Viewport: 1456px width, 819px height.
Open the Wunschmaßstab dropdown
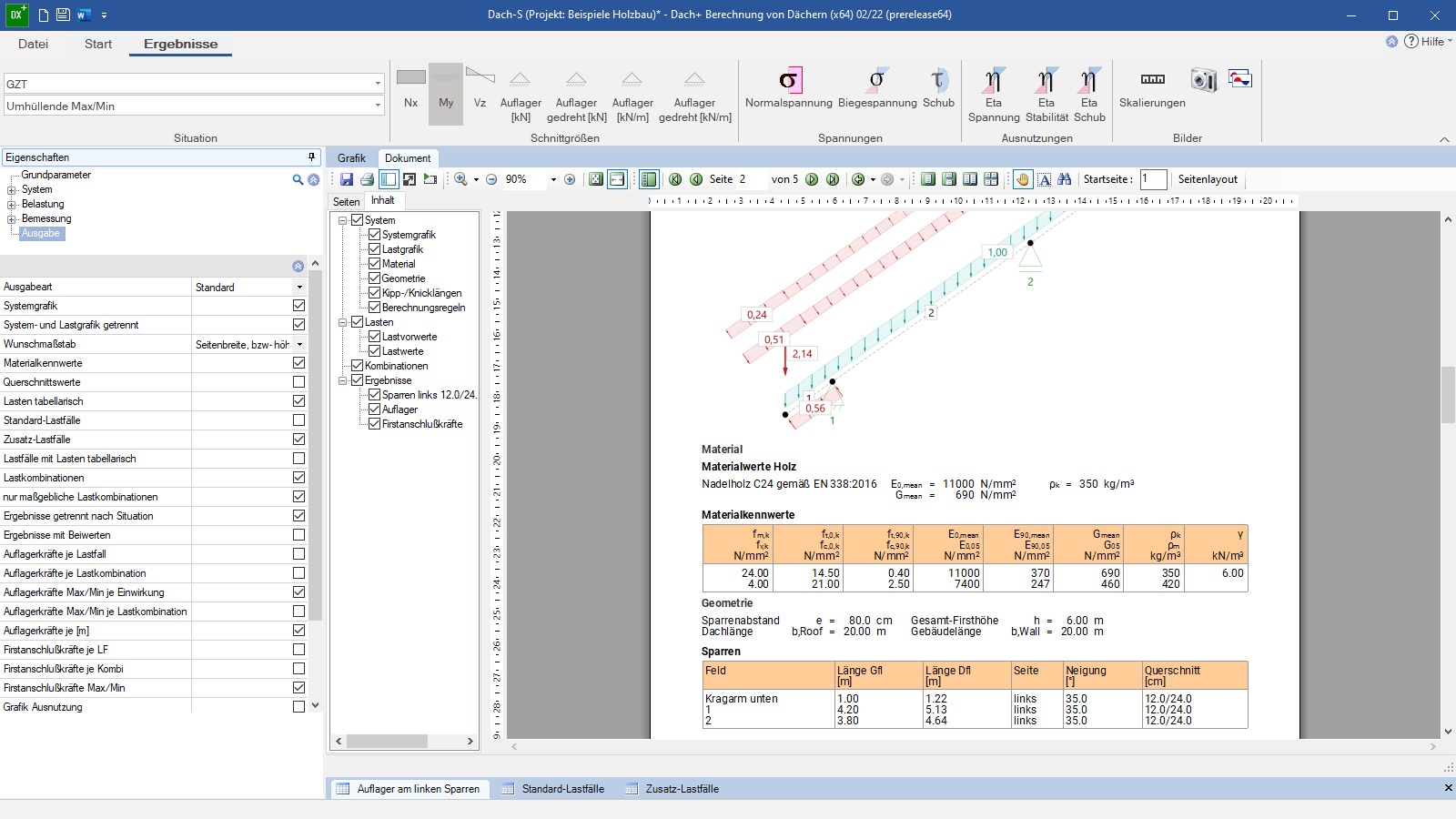coord(299,344)
